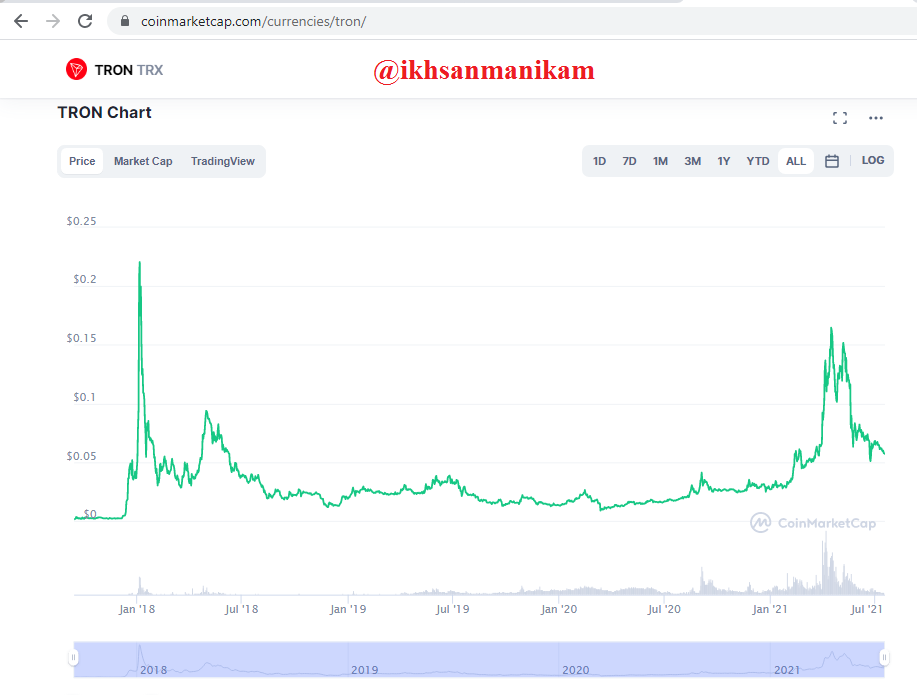Click the Jan '18 price peak on chart

139,263
